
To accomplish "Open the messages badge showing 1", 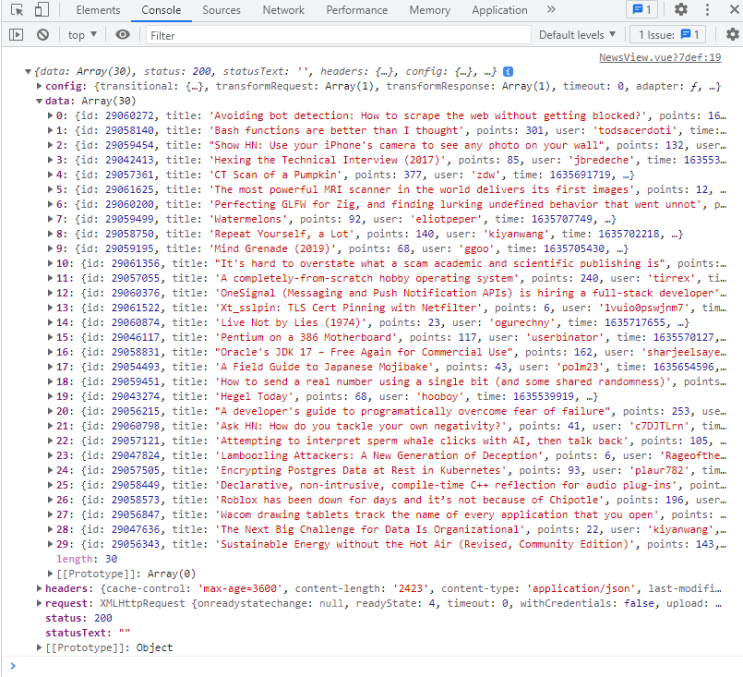I will point(642,9).
